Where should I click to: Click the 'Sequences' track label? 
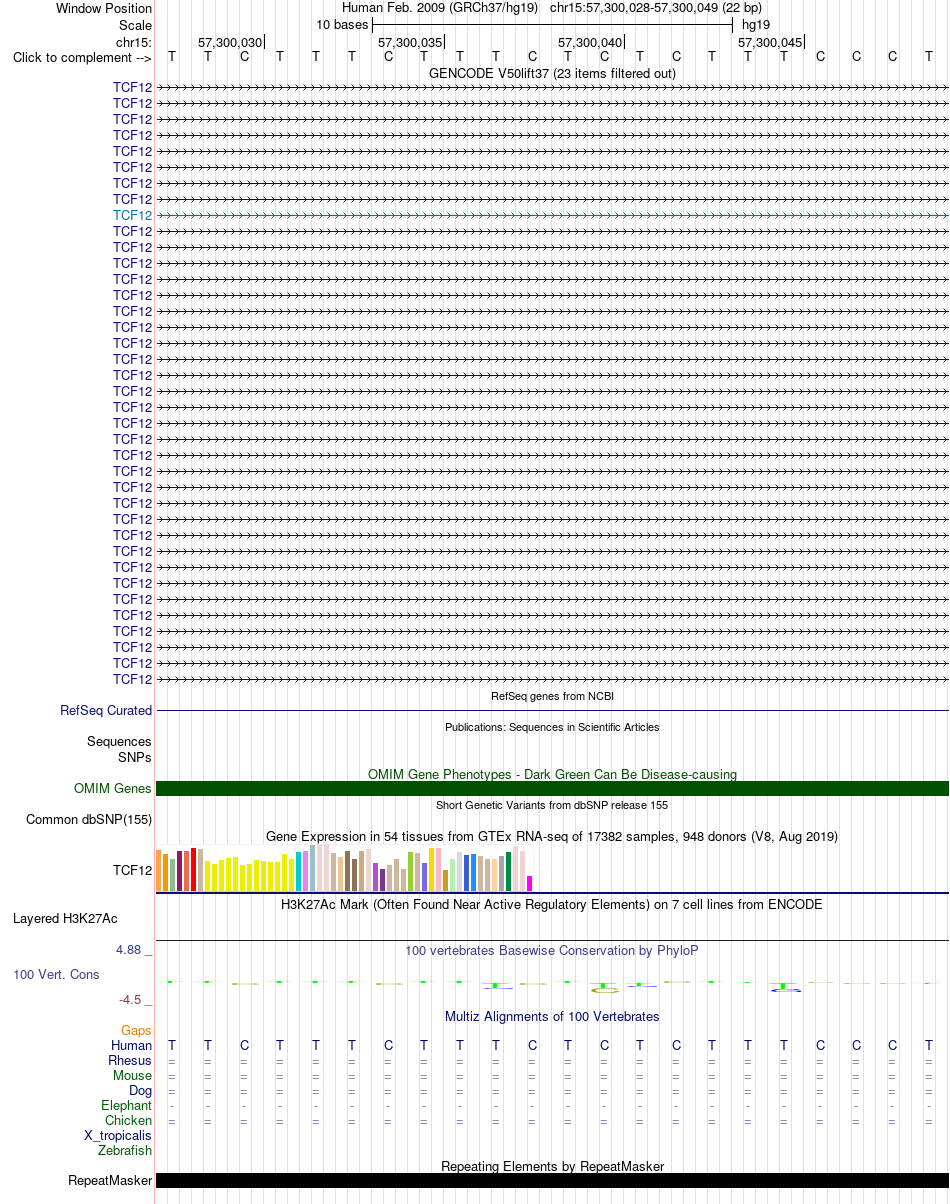(x=119, y=742)
